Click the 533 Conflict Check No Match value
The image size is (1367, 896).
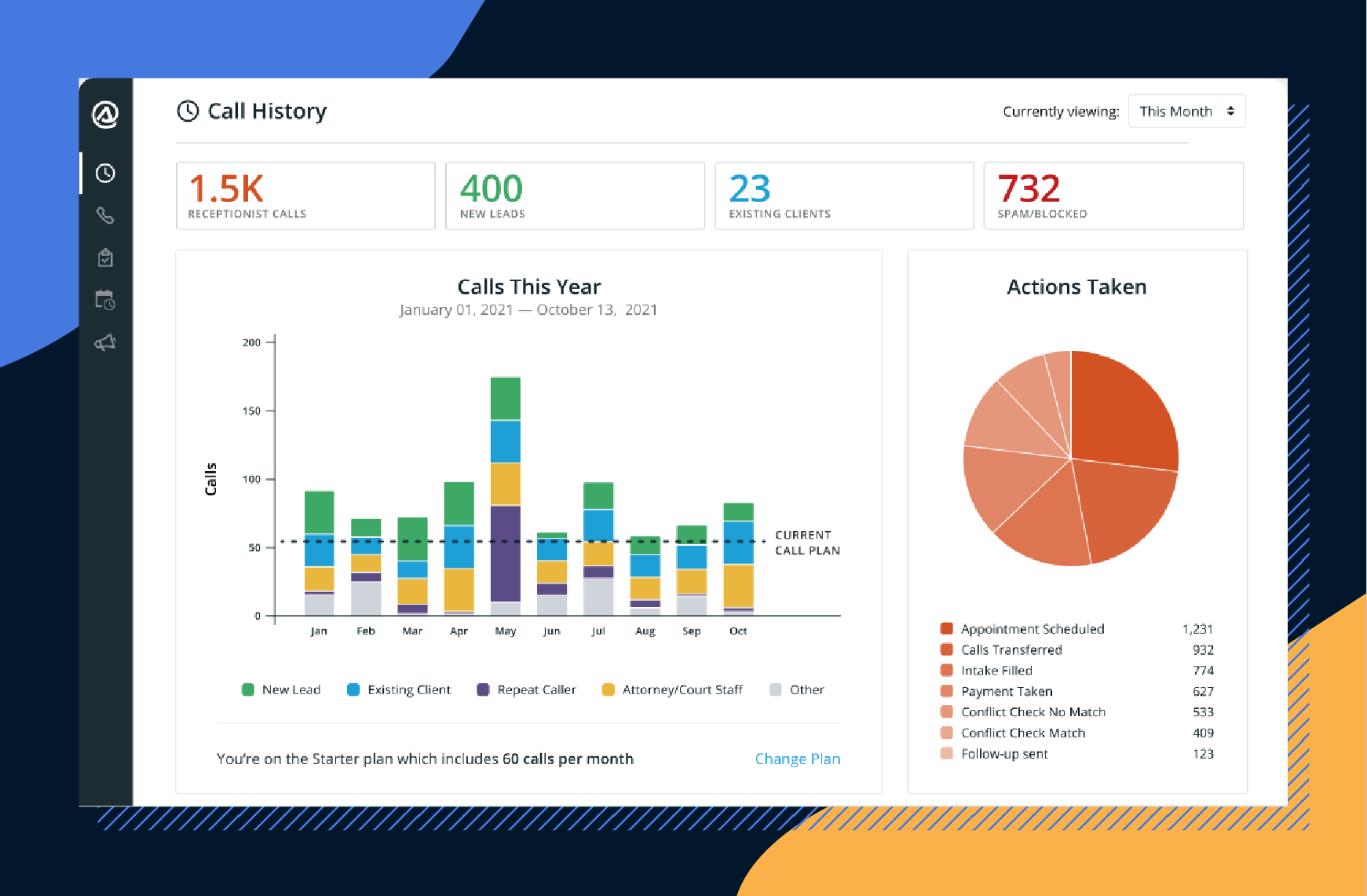(x=1203, y=711)
